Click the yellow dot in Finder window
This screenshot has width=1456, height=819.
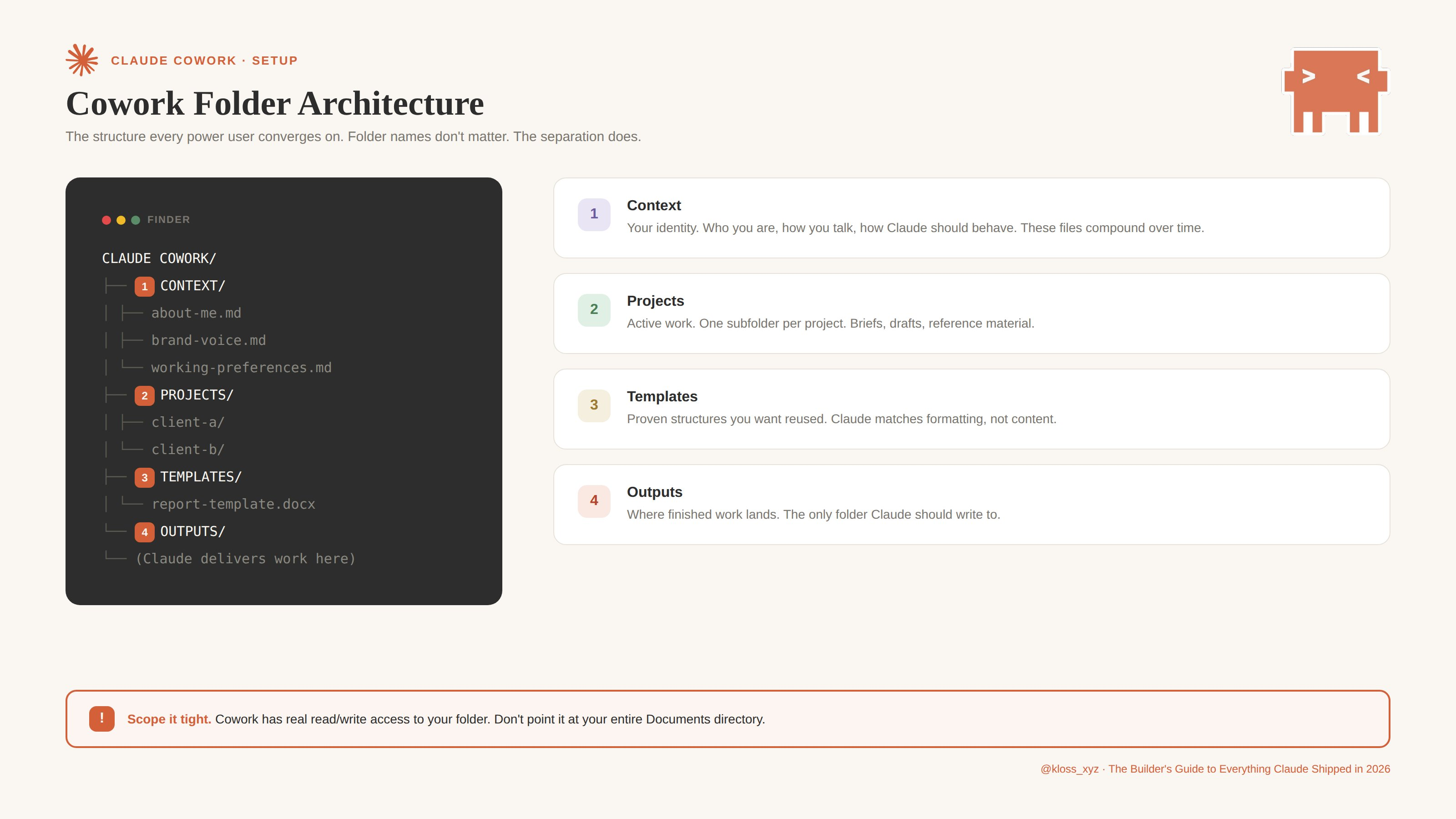click(x=121, y=220)
